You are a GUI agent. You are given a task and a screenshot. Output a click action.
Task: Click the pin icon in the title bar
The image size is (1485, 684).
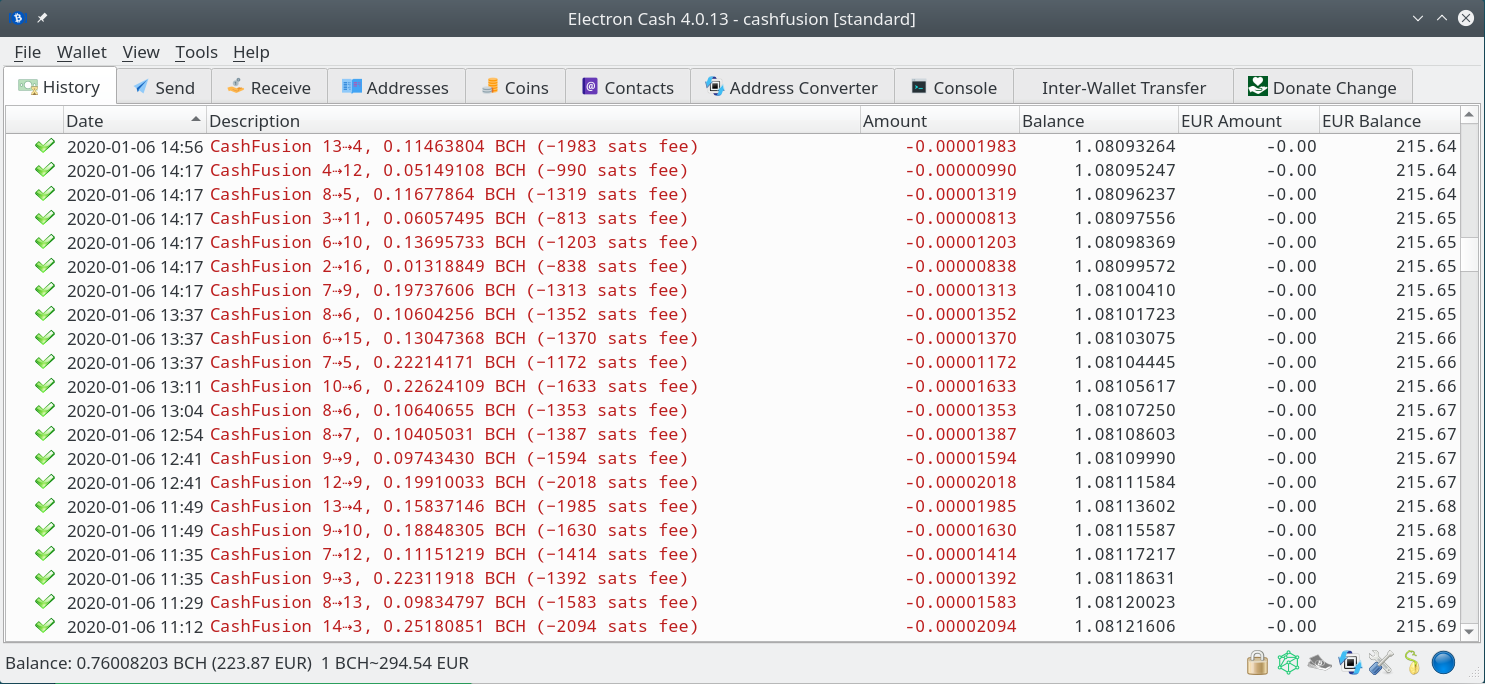[x=42, y=18]
